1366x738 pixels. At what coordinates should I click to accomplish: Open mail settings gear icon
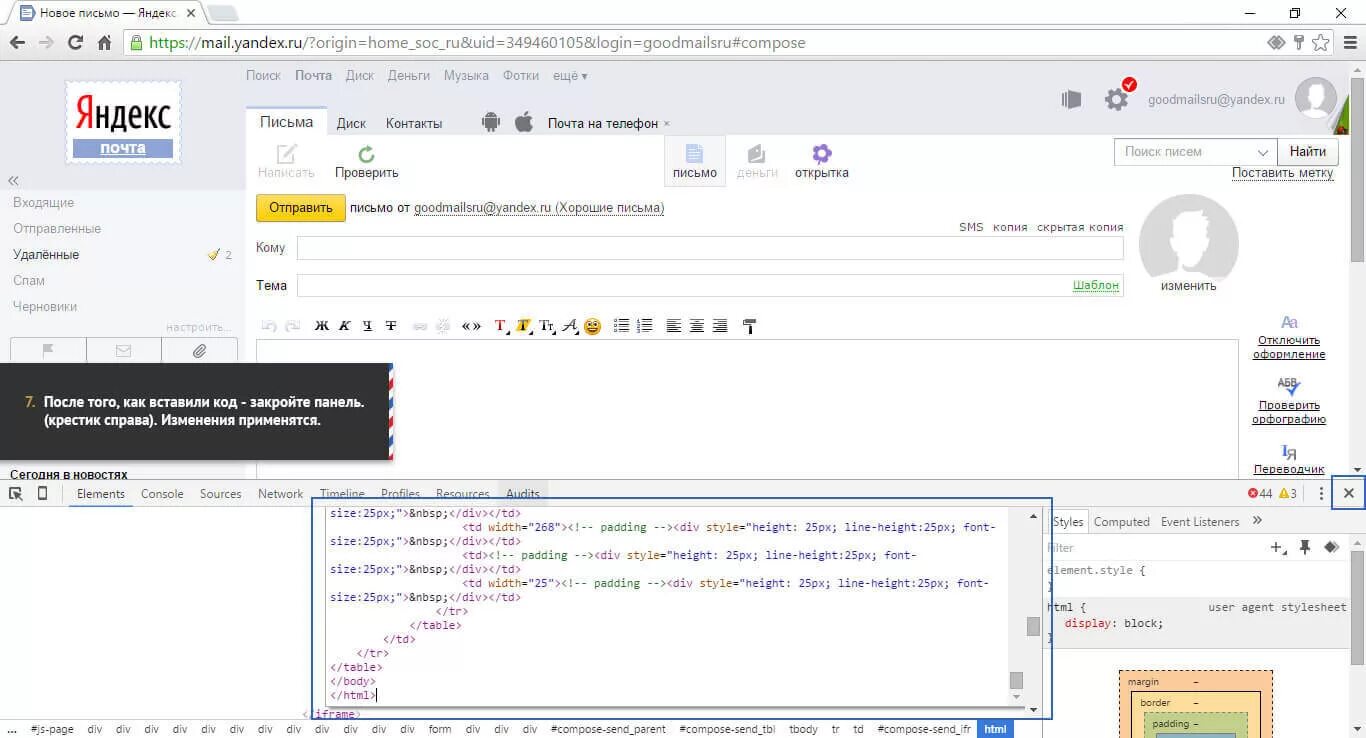tap(1117, 99)
